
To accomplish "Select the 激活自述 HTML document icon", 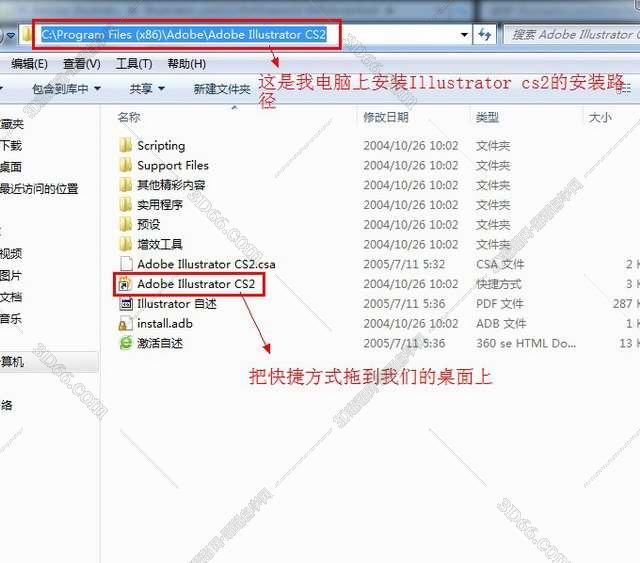I will point(126,343).
